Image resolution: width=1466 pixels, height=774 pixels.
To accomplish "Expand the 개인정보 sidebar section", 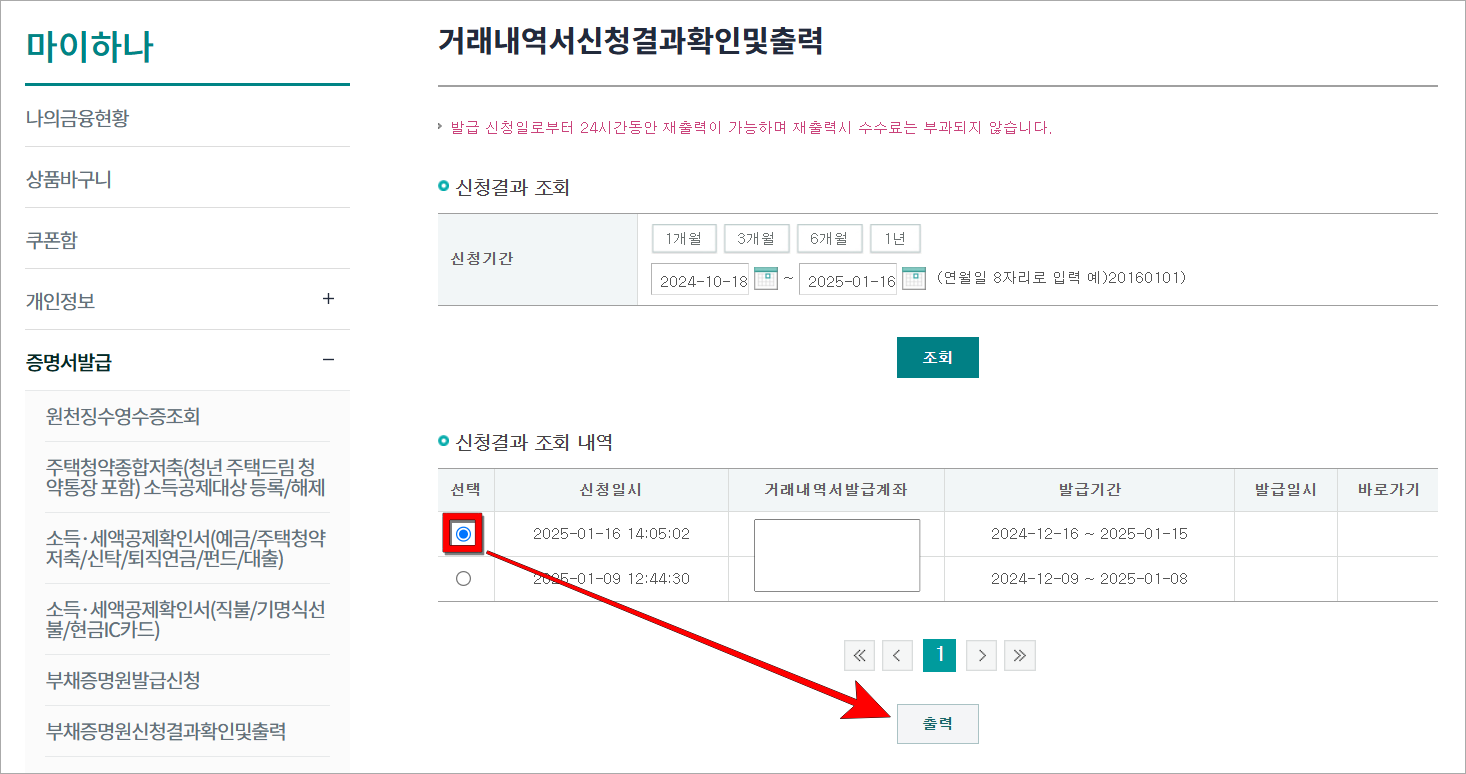I will point(327,299).
